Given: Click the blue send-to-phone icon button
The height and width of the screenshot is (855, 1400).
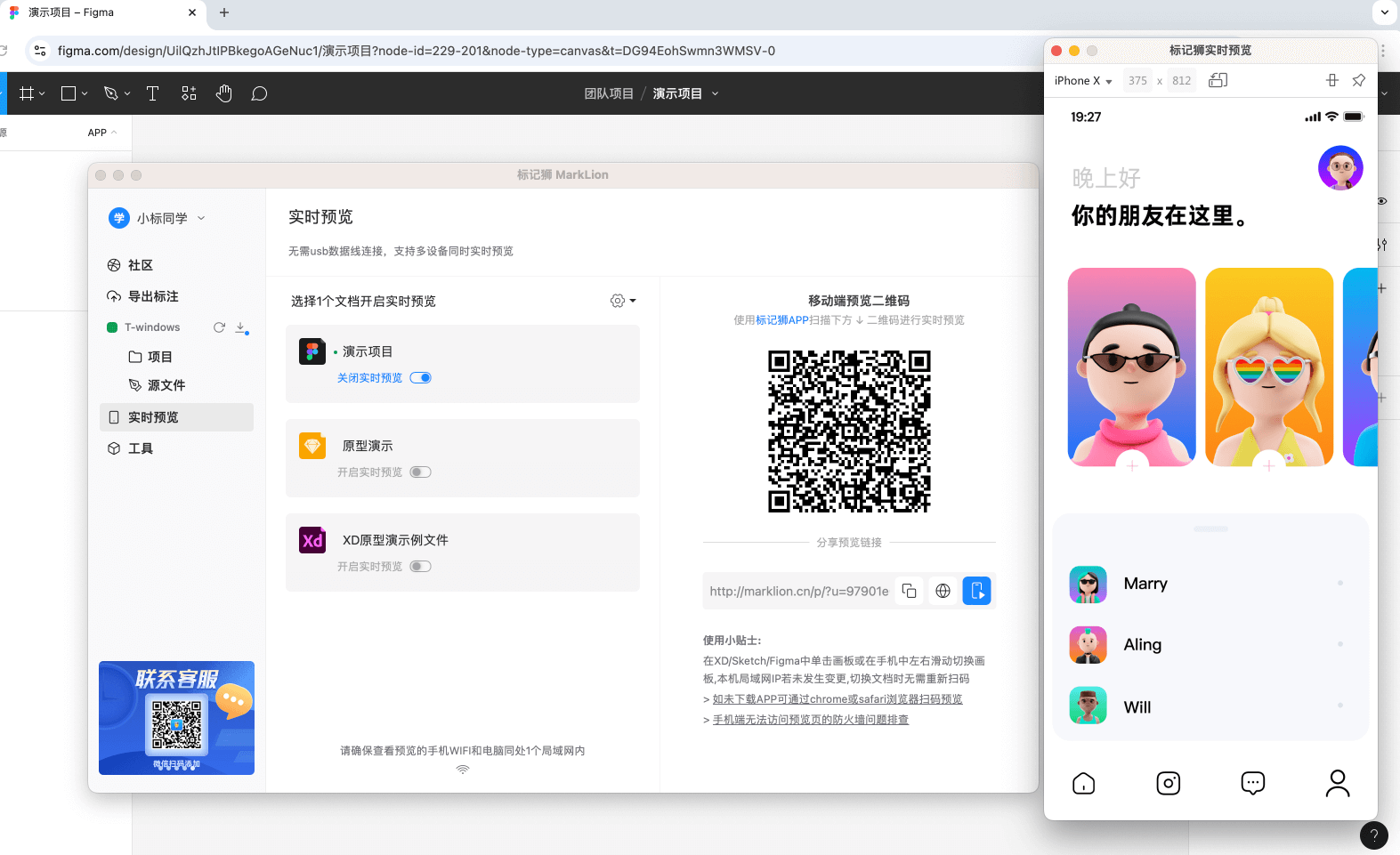Looking at the screenshot, I should pyautogui.click(x=976, y=591).
